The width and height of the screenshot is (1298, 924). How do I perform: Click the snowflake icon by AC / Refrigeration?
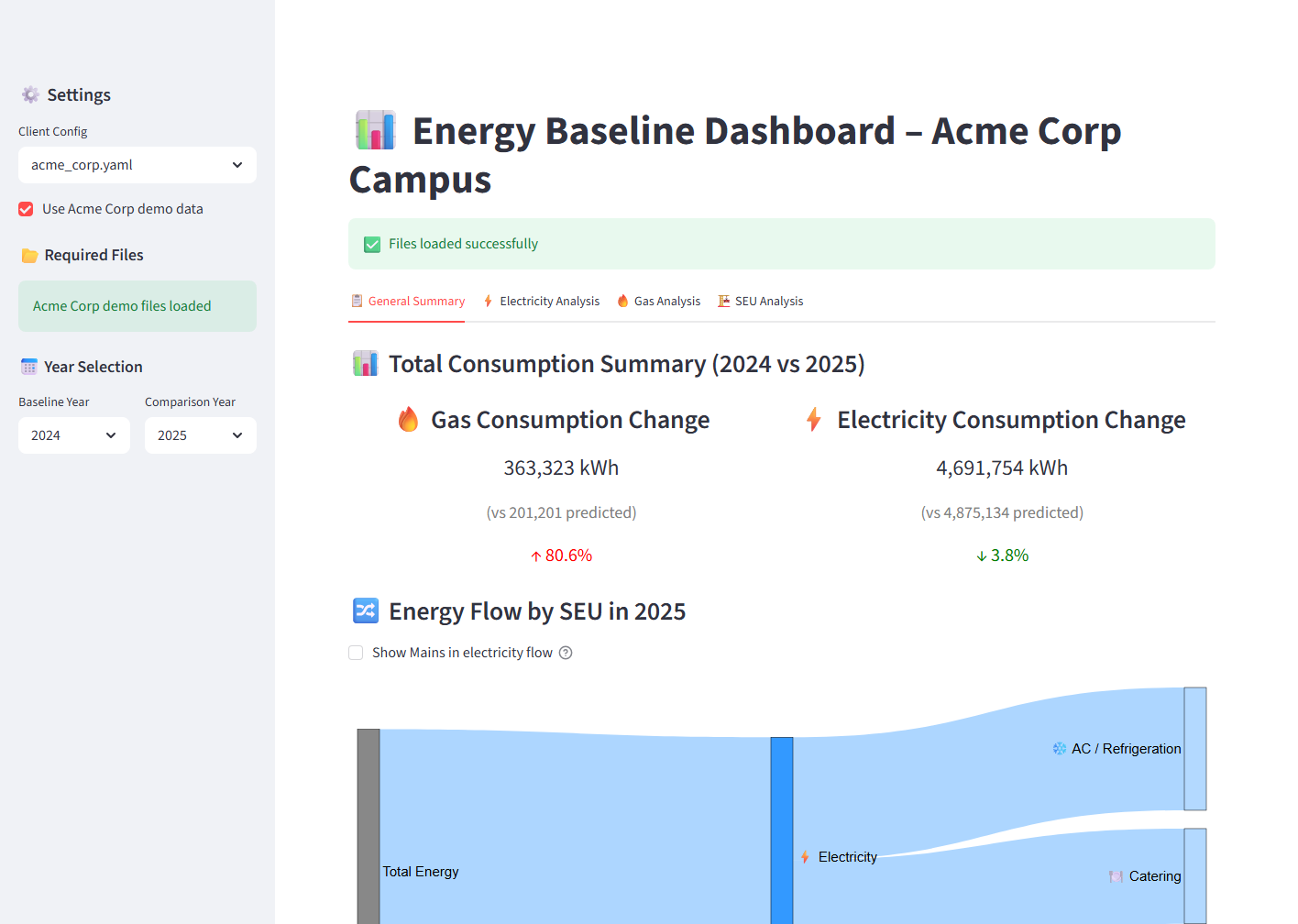pos(1060,749)
